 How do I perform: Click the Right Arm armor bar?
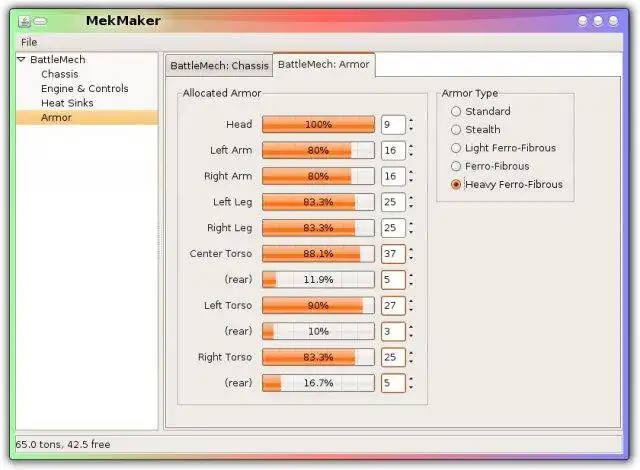[318, 176]
